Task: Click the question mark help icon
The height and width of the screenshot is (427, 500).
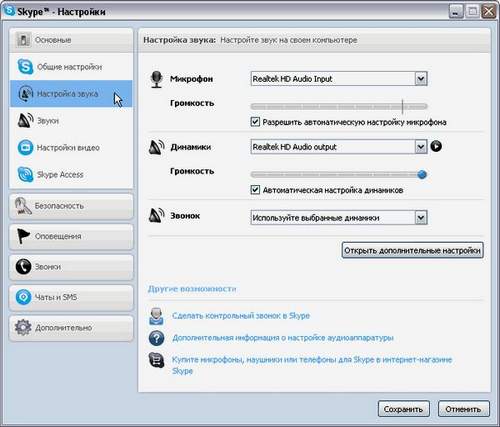Action: (x=156, y=338)
